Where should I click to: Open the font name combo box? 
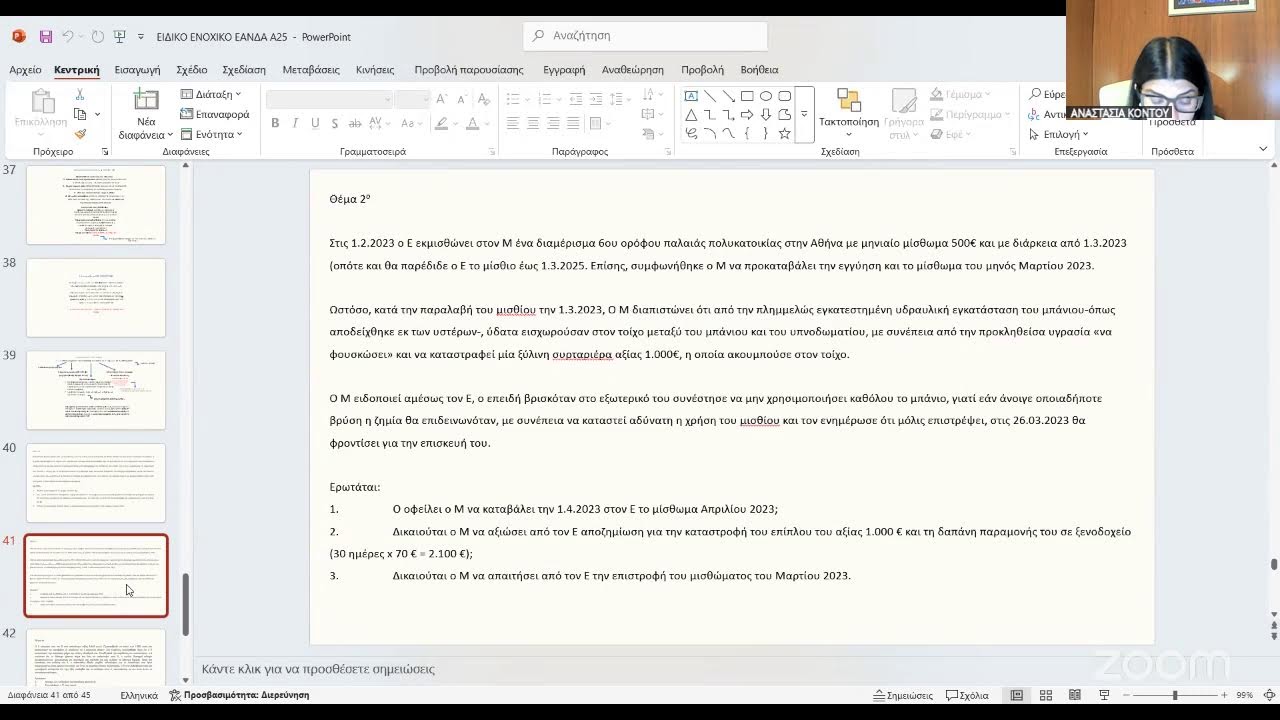pyautogui.click(x=329, y=99)
